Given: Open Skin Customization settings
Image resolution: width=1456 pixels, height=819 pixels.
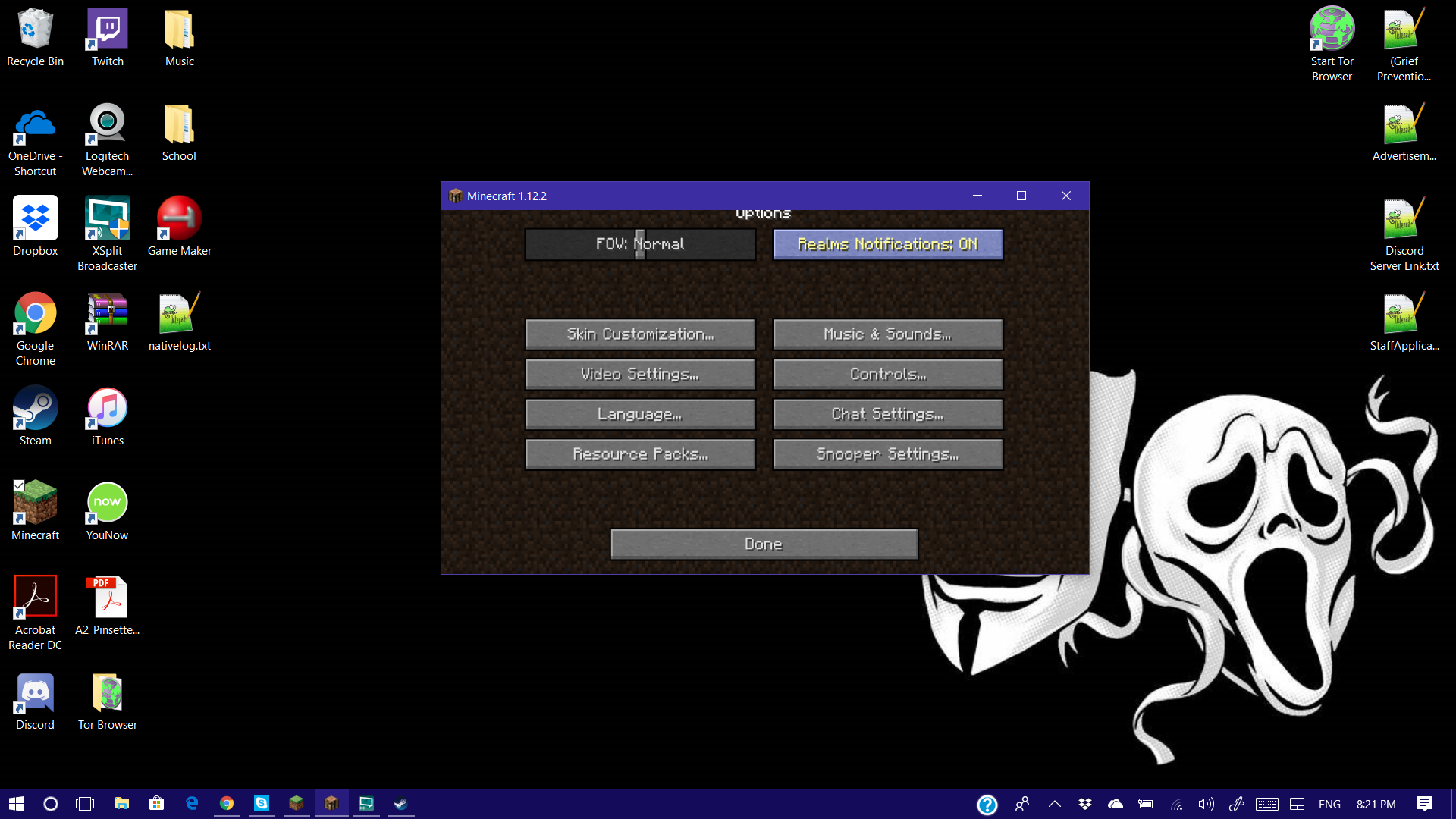Looking at the screenshot, I should click(x=640, y=334).
